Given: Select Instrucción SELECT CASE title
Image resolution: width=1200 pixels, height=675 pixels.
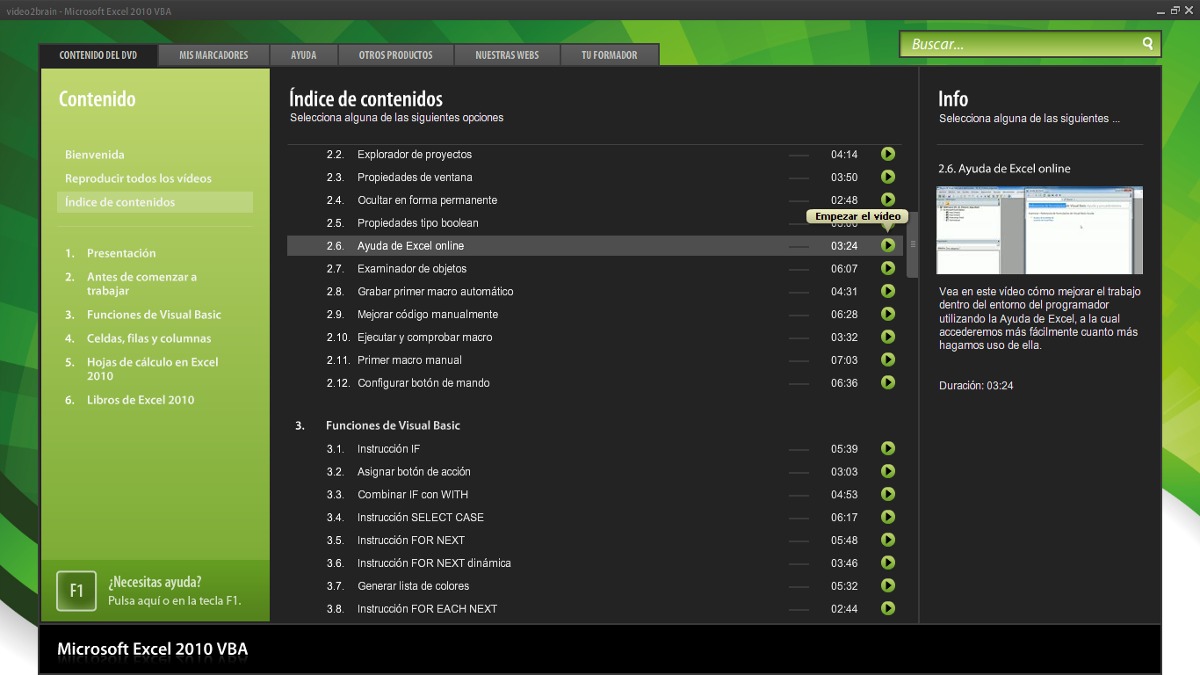Looking at the screenshot, I should click(x=420, y=517).
